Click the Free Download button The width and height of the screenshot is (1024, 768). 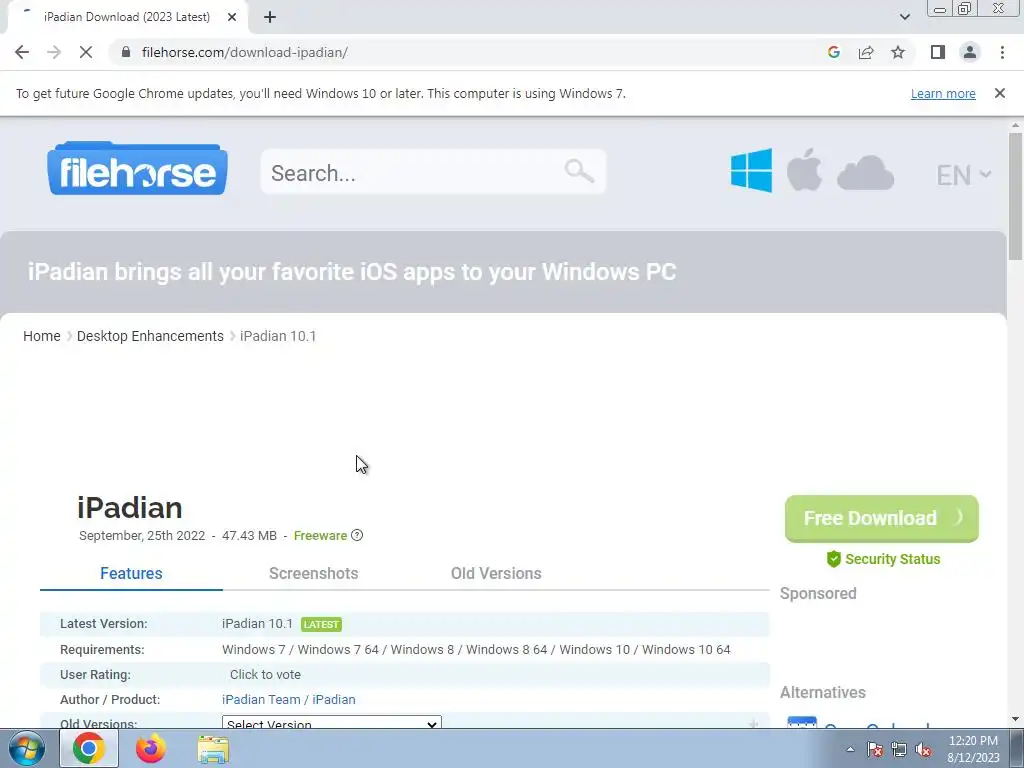882,519
